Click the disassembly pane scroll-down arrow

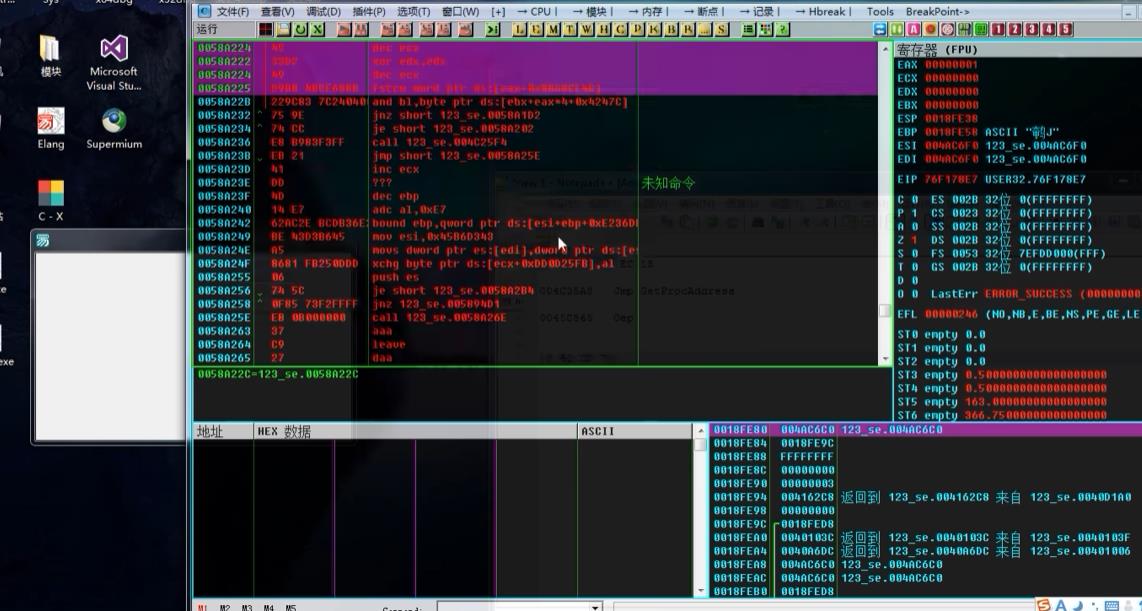[x=886, y=359]
